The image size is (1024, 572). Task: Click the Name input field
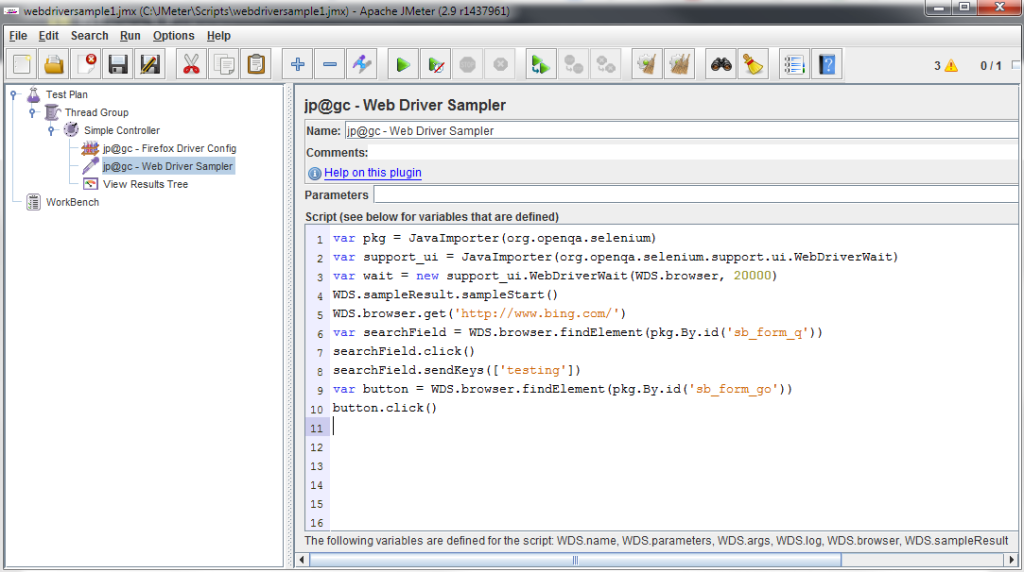tap(681, 131)
